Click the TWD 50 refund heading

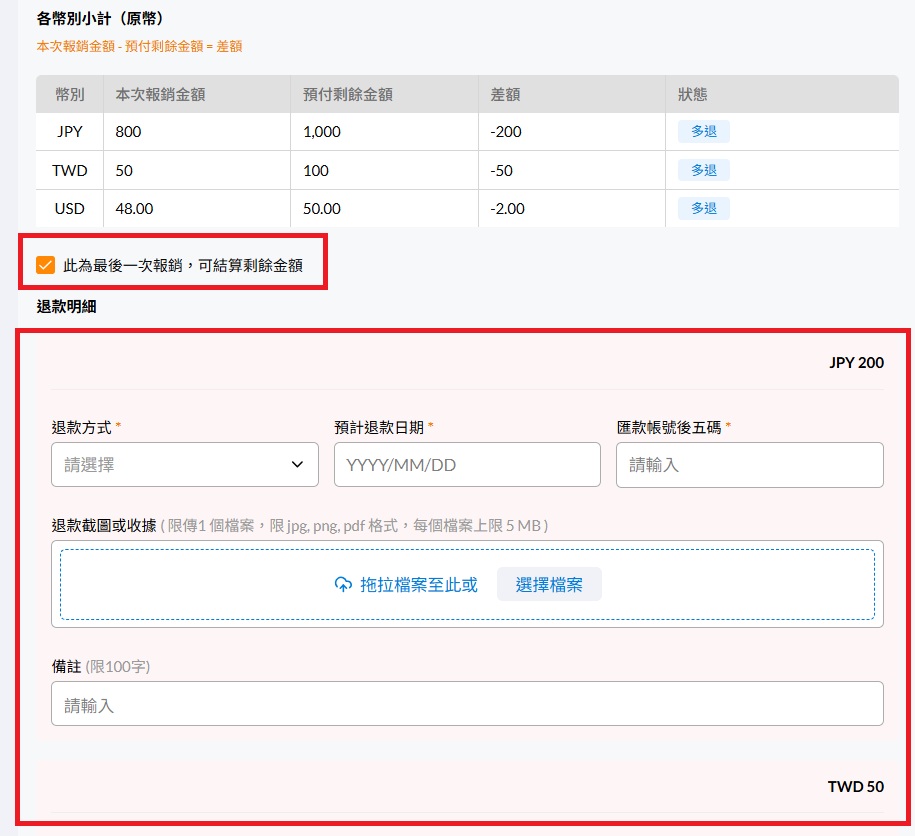point(855,786)
